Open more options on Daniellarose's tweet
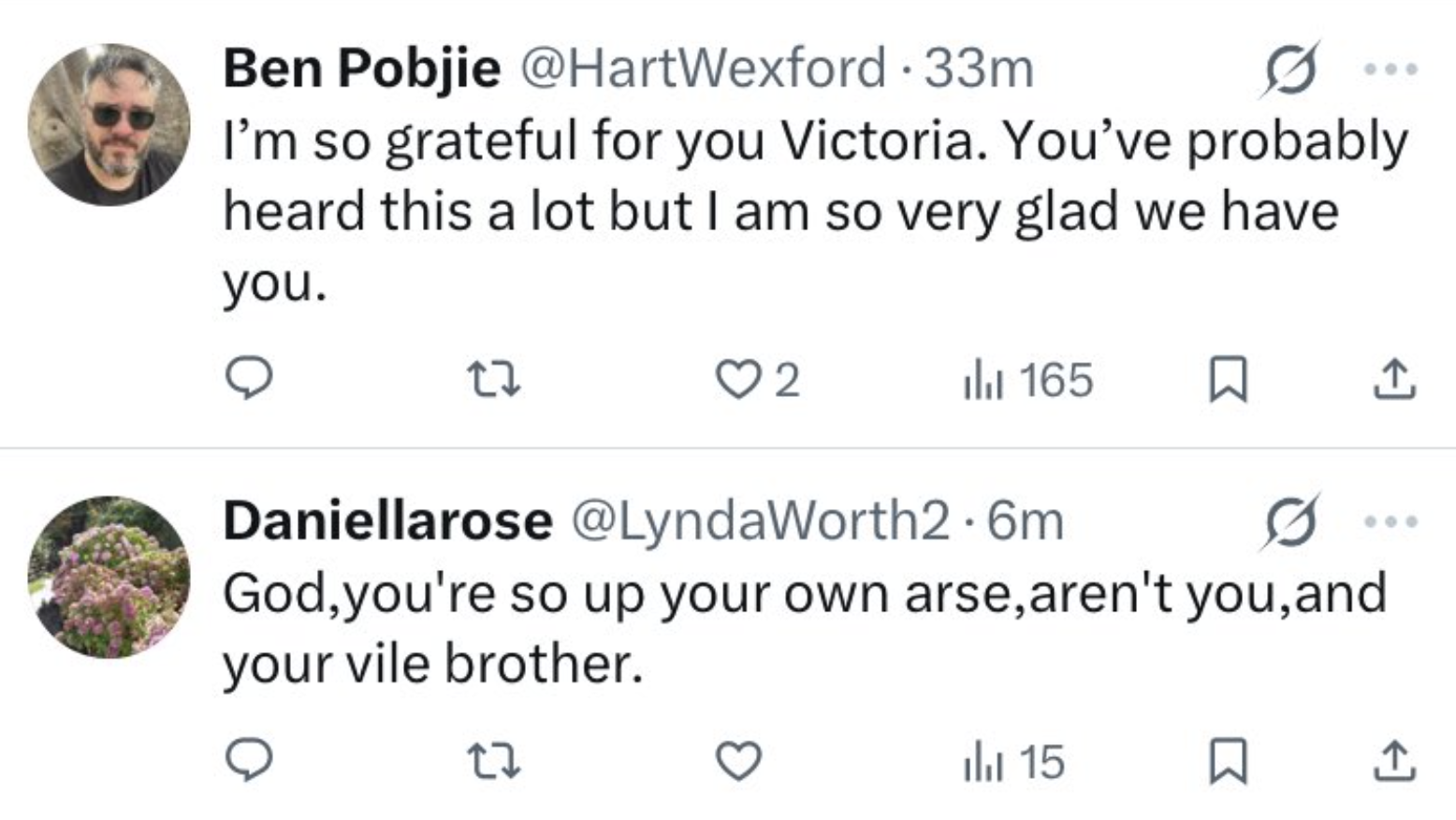The width and height of the screenshot is (1456, 820). point(1390,521)
